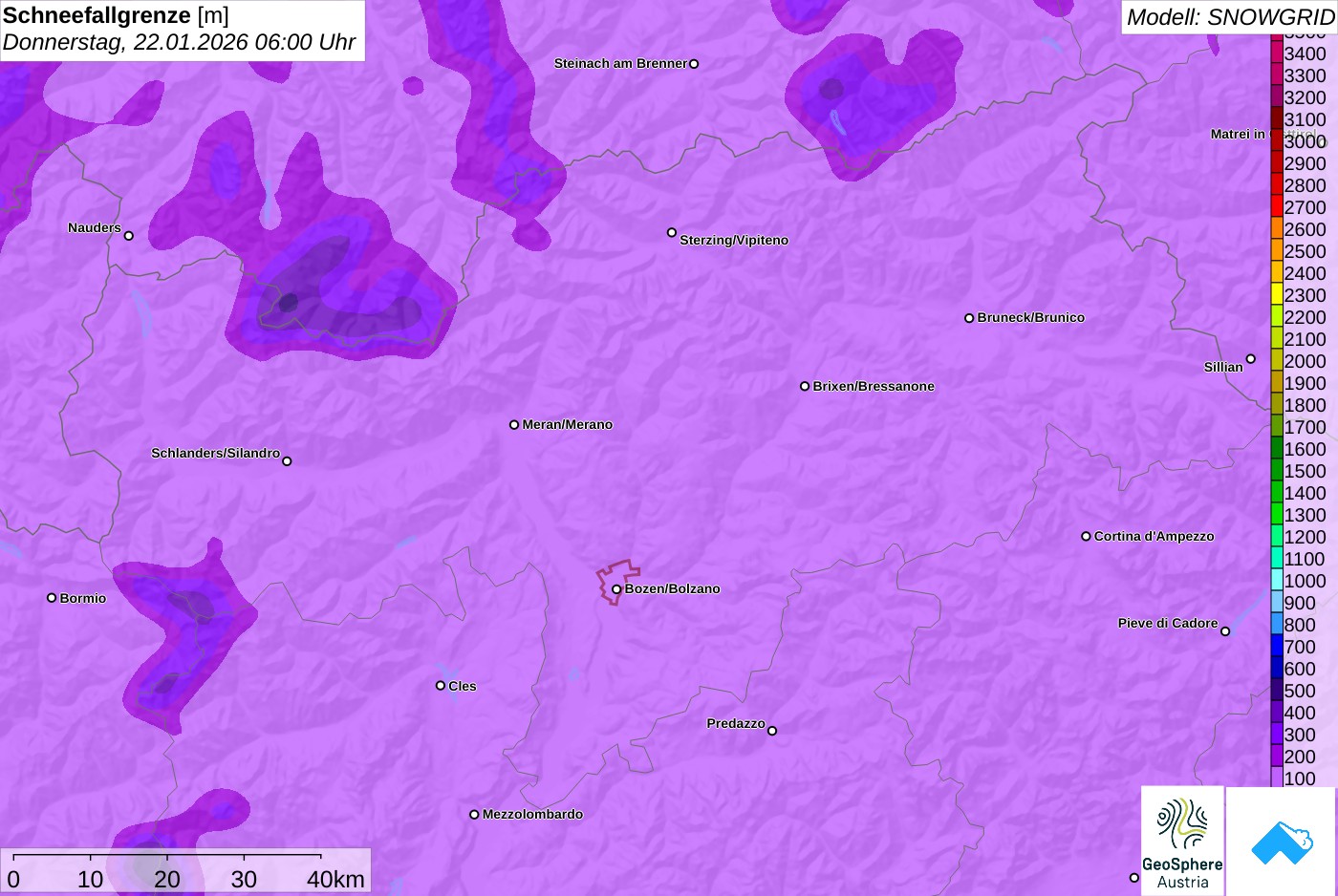Click the Sillian location marker
Viewport: 1338px width, 896px height.
(x=1251, y=359)
